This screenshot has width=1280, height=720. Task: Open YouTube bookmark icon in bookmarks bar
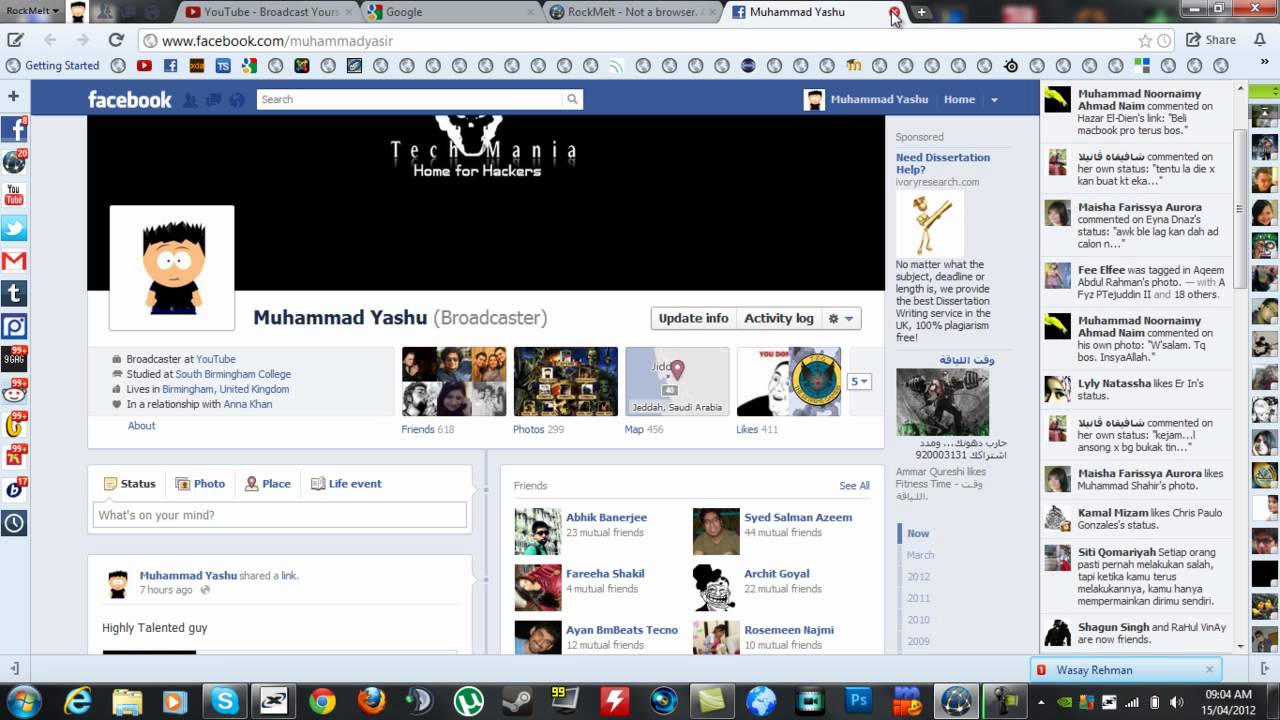coord(144,65)
